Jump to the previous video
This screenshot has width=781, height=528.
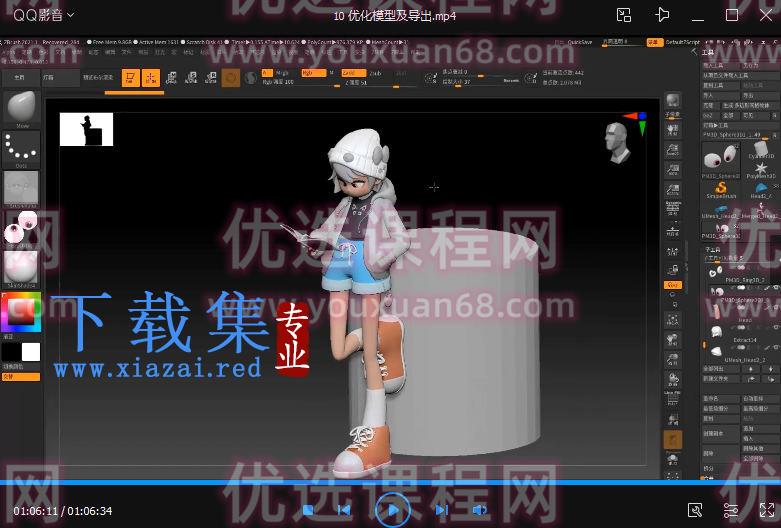coord(344,510)
